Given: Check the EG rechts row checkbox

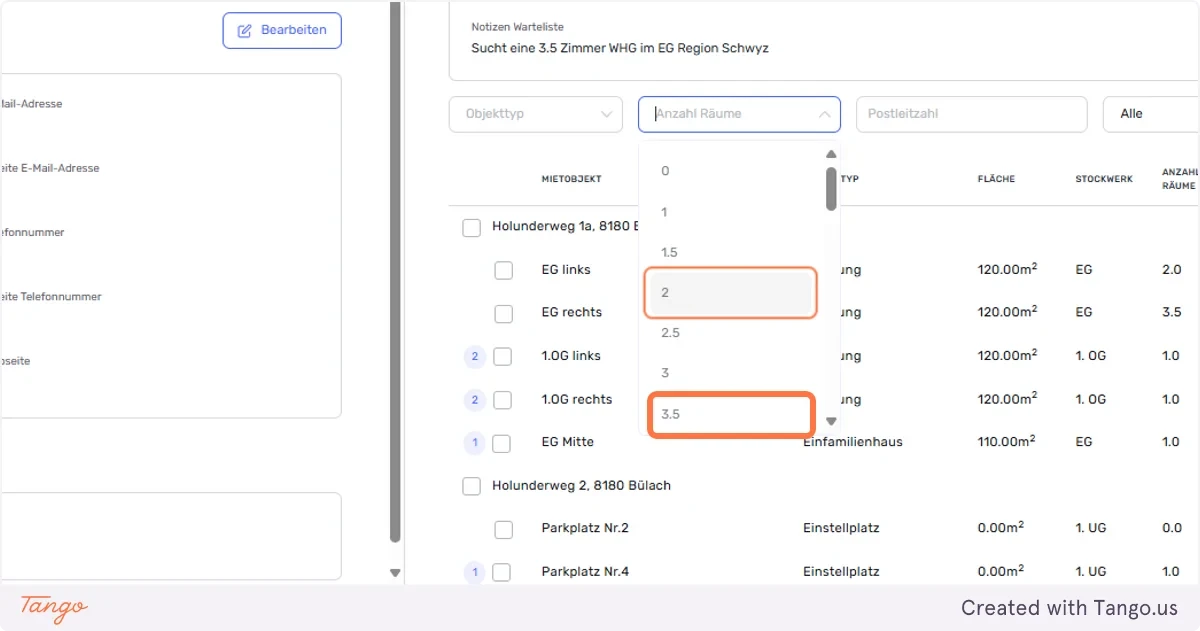Looking at the screenshot, I should pyautogui.click(x=503, y=313).
